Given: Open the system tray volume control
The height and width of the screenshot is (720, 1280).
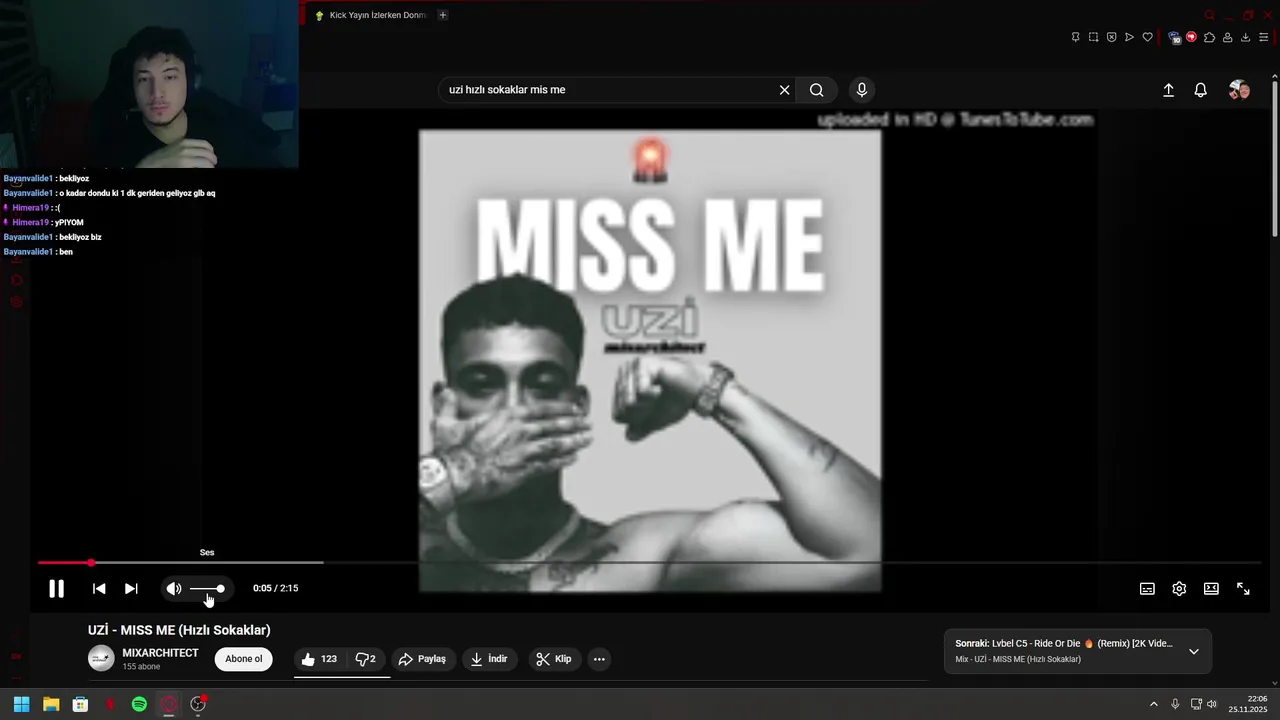Looking at the screenshot, I should [x=1212, y=704].
